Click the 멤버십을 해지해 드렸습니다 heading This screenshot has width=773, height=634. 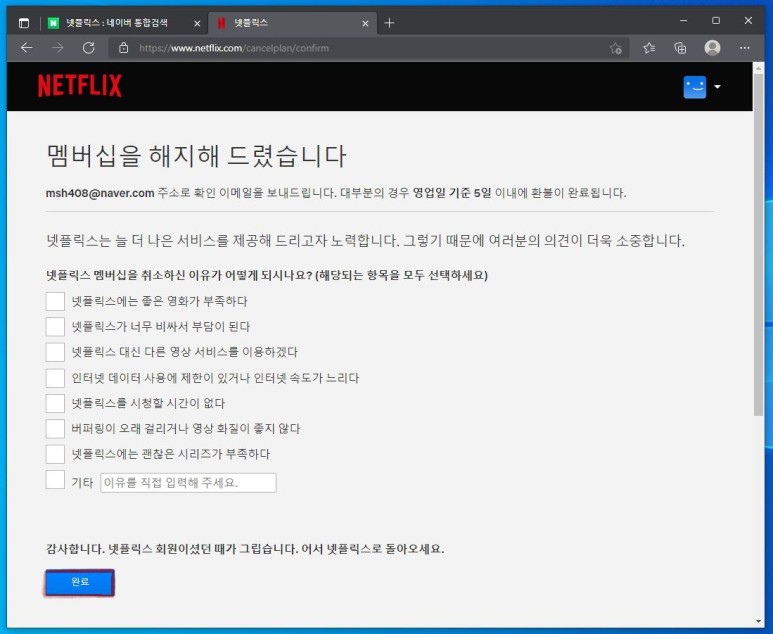[x=196, y=156]
